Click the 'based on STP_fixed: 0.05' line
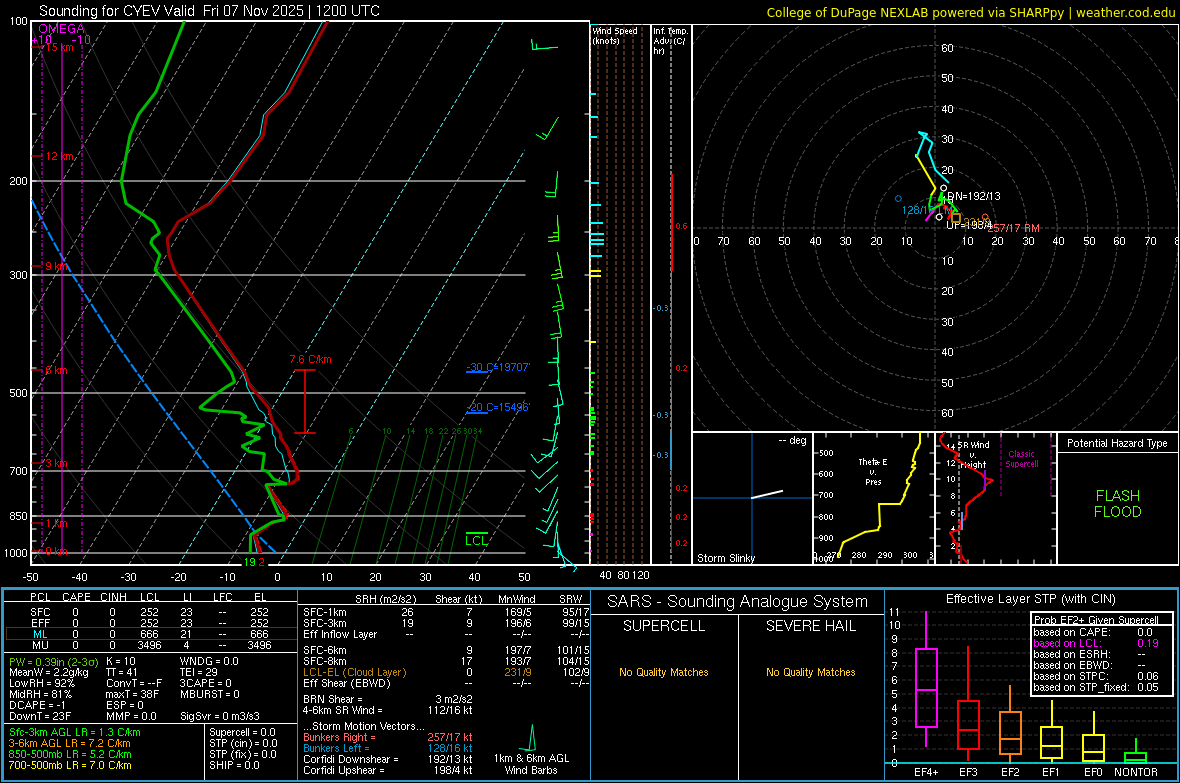The width and height of the screenshot is (1180, 783). (1096, 687)
